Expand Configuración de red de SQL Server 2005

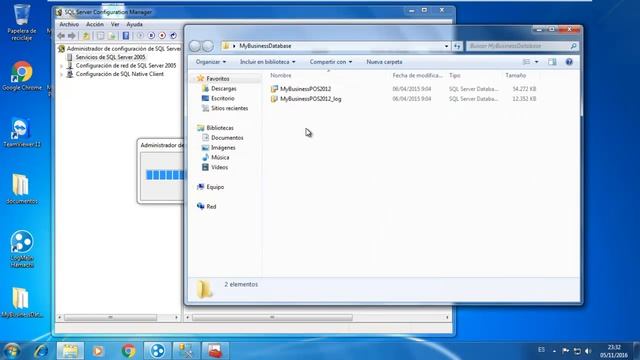tap(62, 66)
